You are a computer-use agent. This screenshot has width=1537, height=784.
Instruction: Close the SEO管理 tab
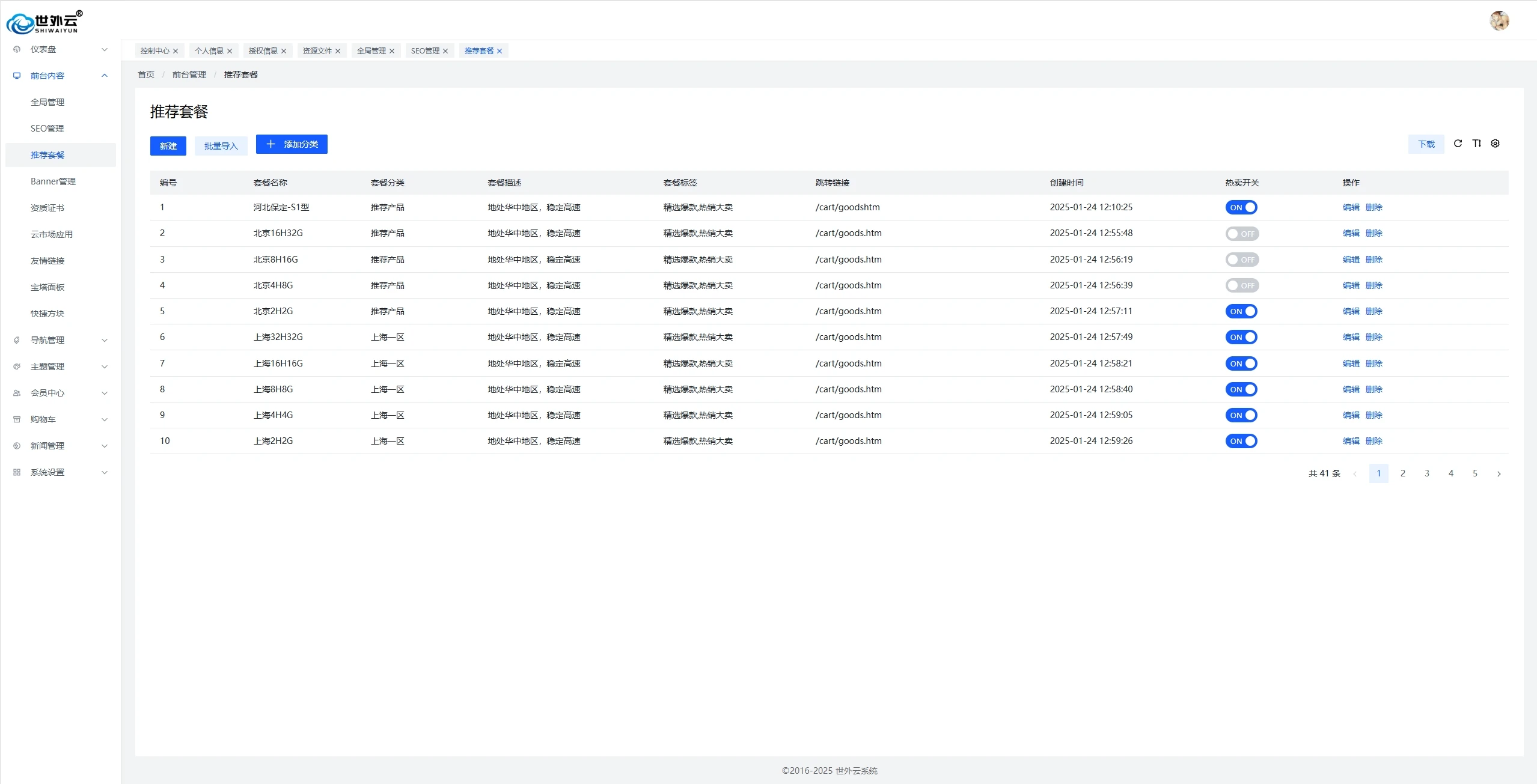[x=445, y=51]
